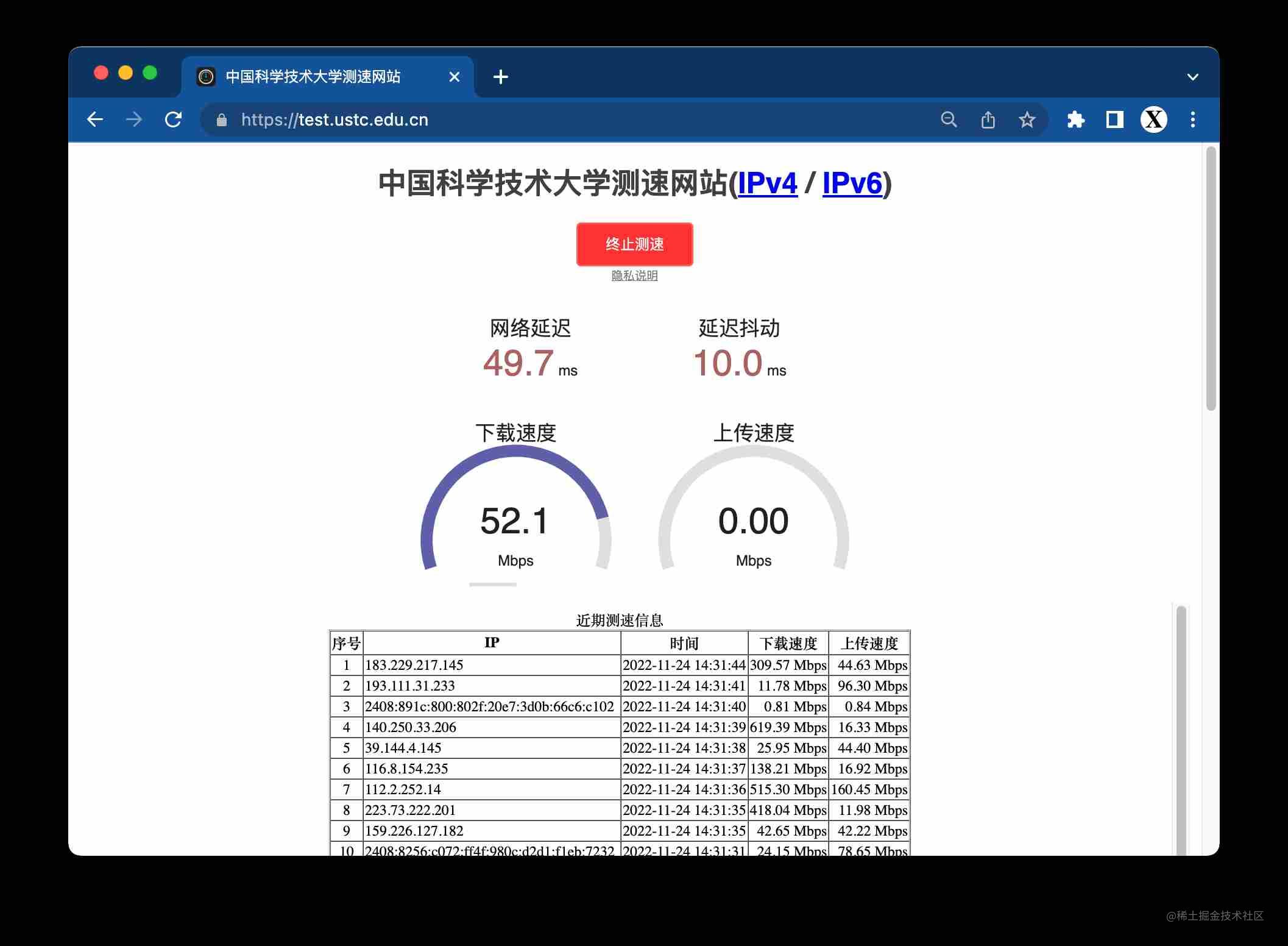Click the 下载速度 table column header
This screenshot has height=946, width=1288.
pos(788,644)
